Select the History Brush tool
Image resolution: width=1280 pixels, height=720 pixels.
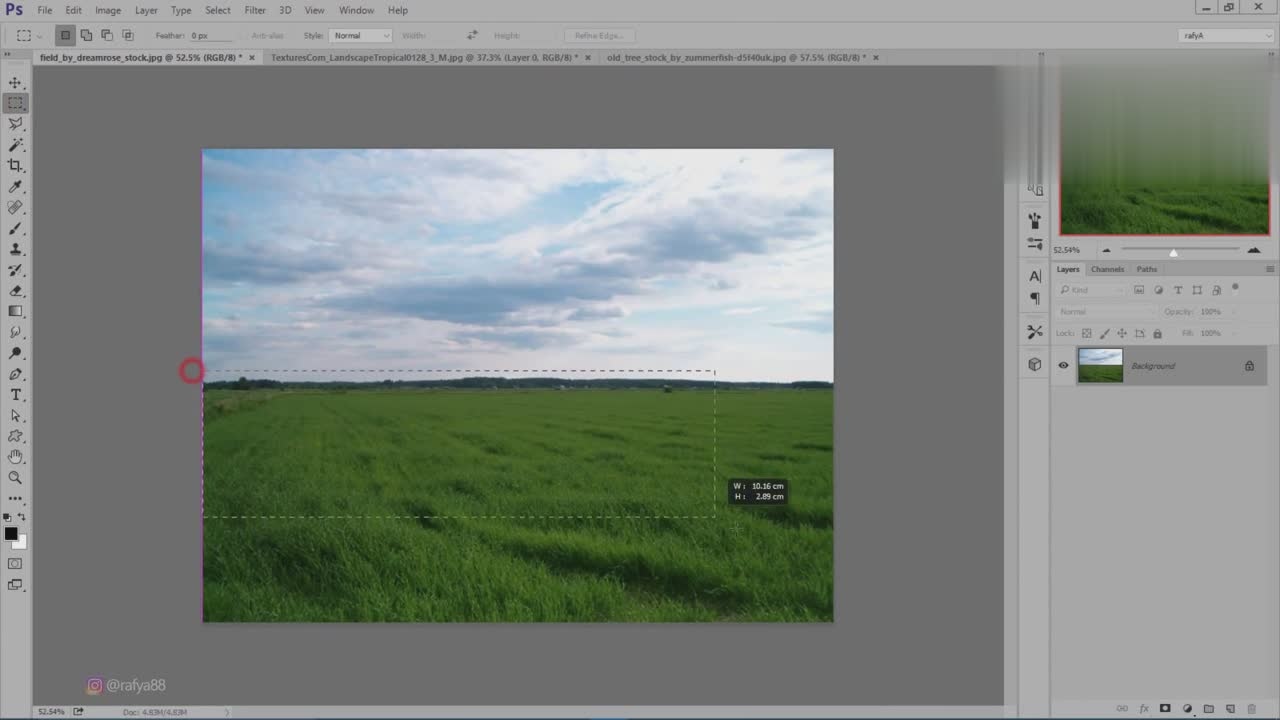16,270
